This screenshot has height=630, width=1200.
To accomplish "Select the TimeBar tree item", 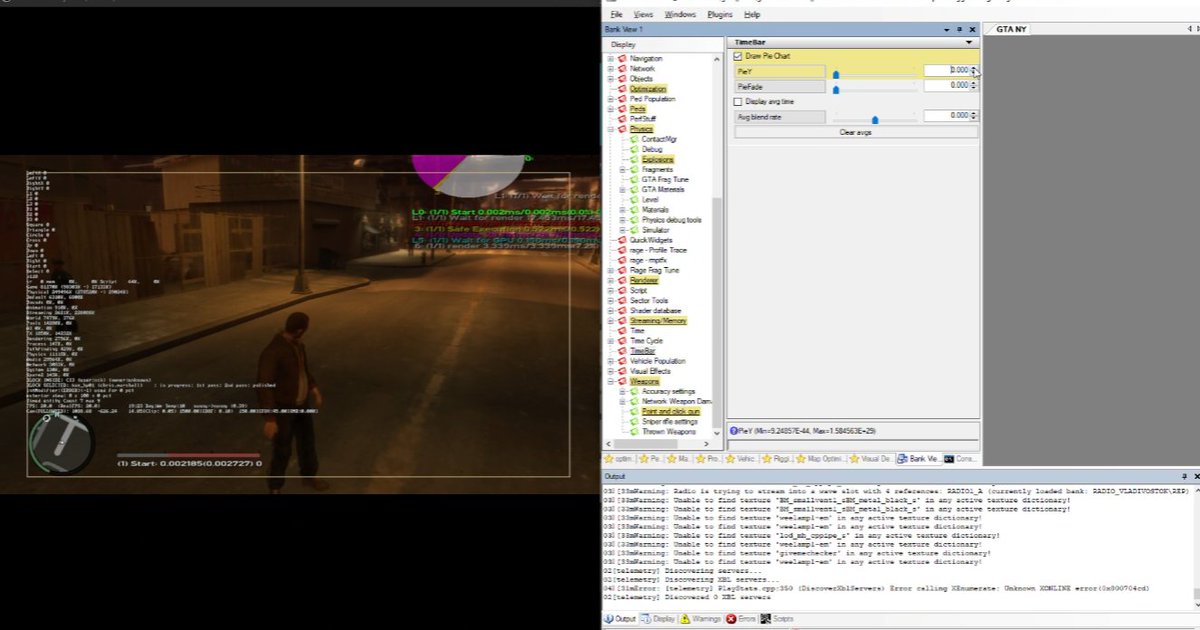I will pos(643,351).
